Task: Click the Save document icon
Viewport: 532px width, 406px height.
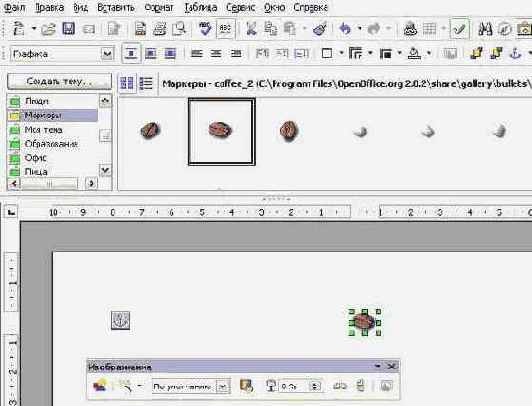Action: [69, 29]
